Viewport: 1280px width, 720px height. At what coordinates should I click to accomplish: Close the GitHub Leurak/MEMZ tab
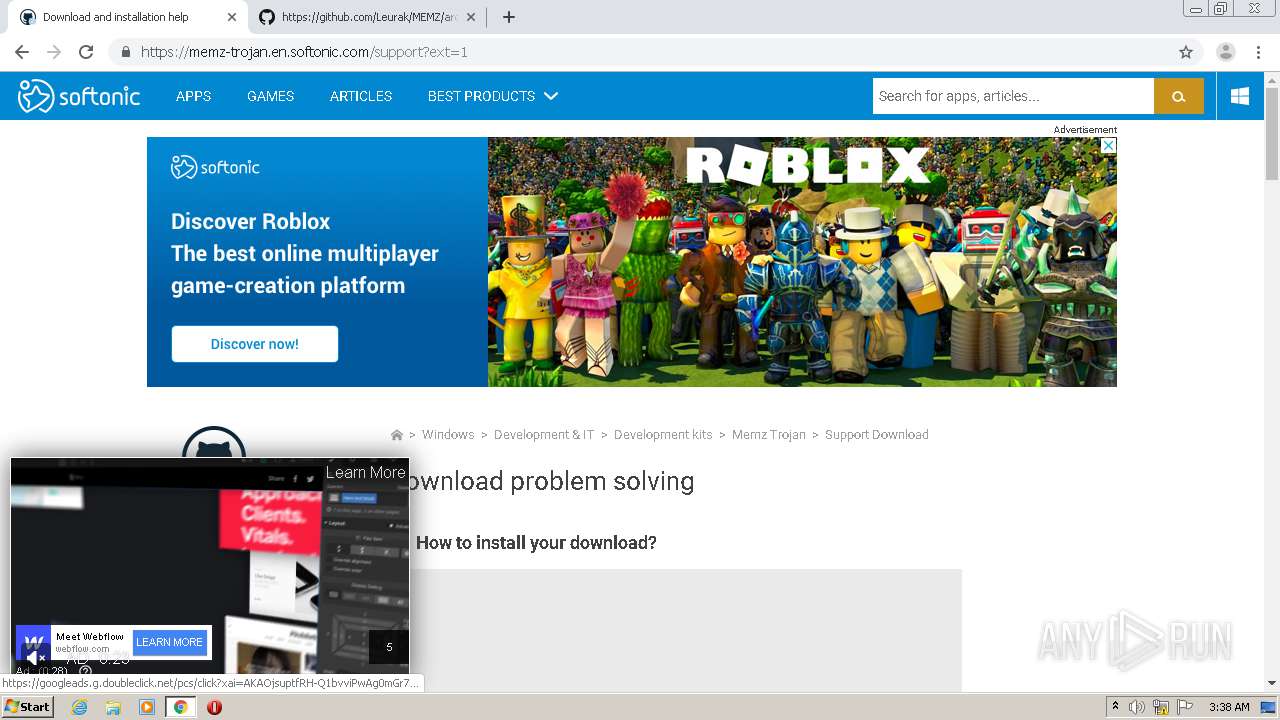pos(470,17)
